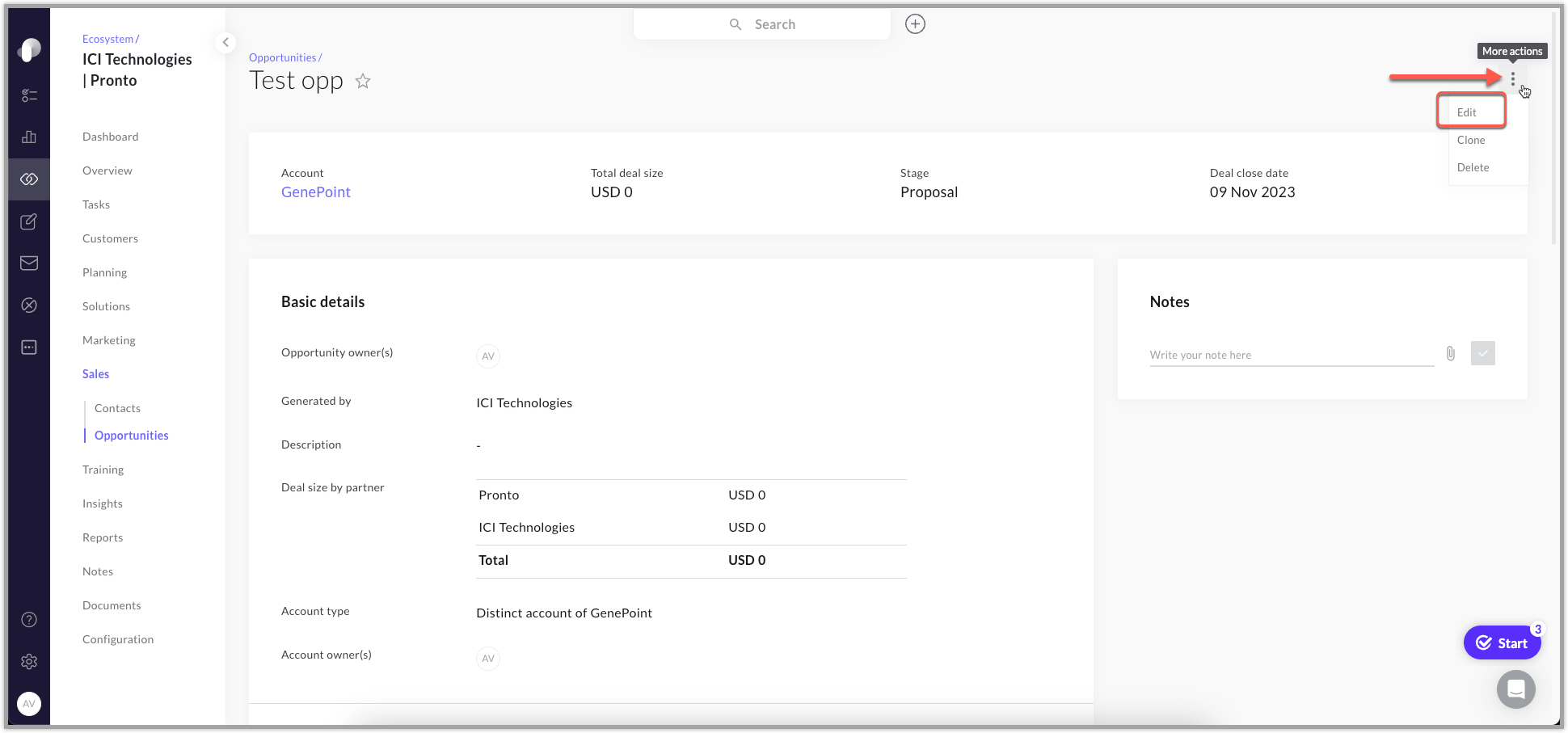Screen dimensions: 1568x733
Task: Click the app logo at top of sidebar
Action: point(29,50)
